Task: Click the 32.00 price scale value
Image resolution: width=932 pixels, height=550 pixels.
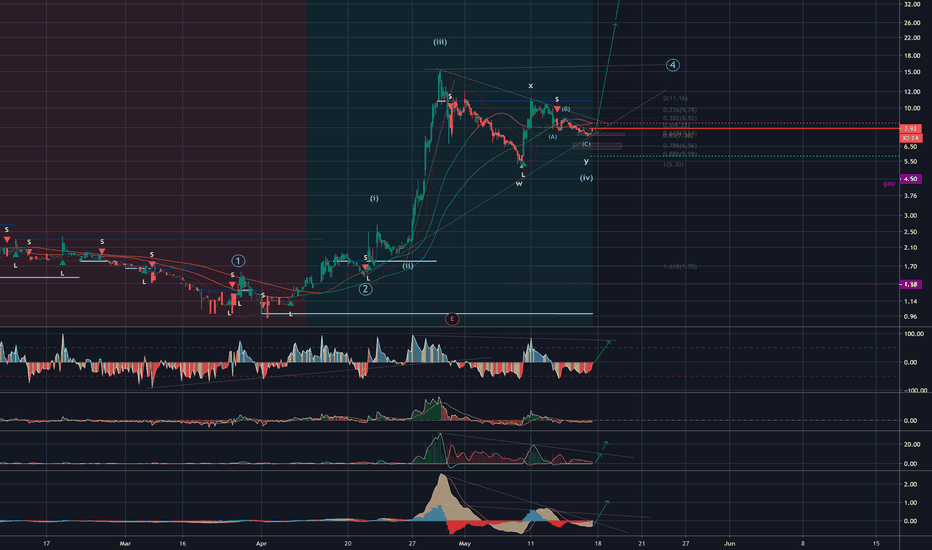Action: pyautogui.click(x=912, y=5)
